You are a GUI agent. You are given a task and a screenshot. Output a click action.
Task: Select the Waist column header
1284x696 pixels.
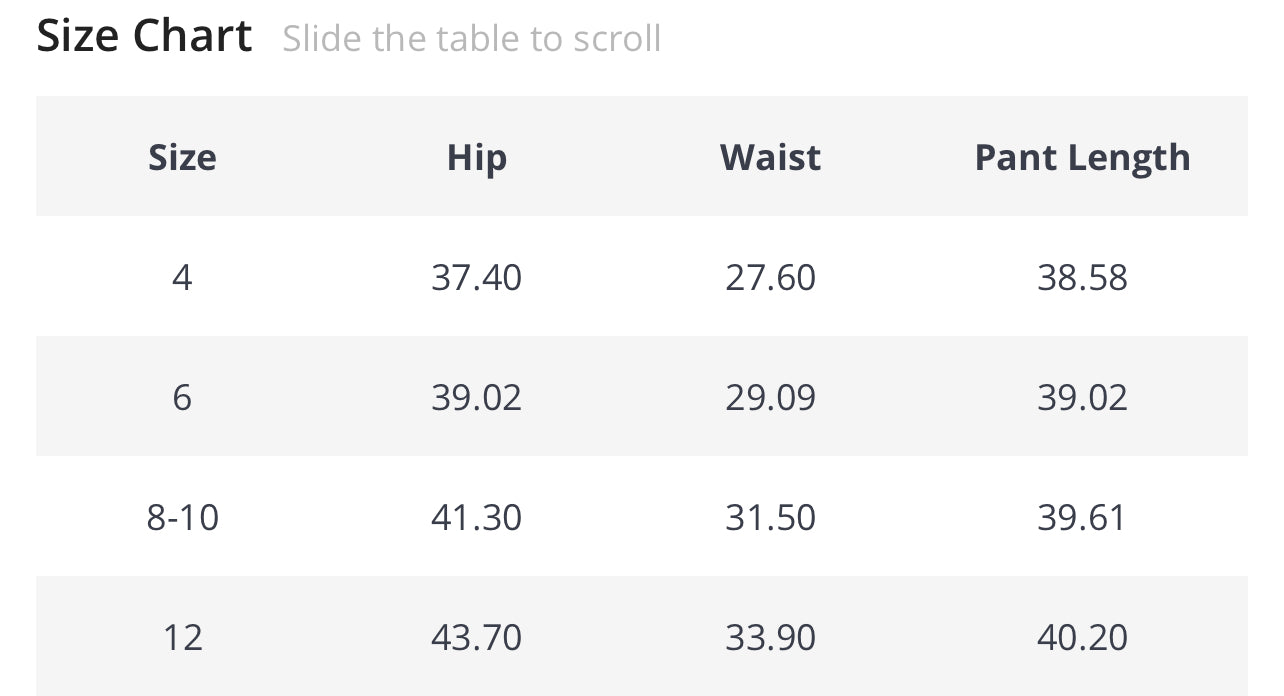(x=770, y=157)
